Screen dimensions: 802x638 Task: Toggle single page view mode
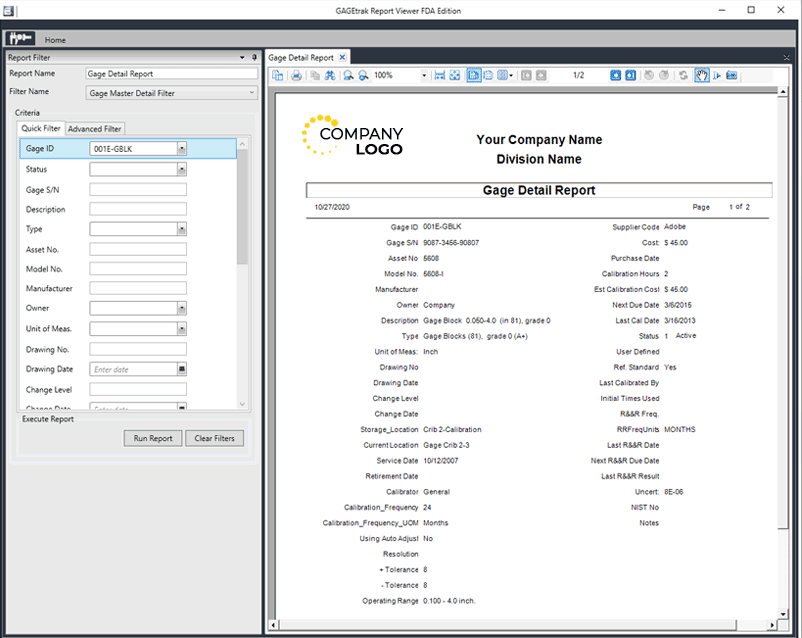point(473,75)
